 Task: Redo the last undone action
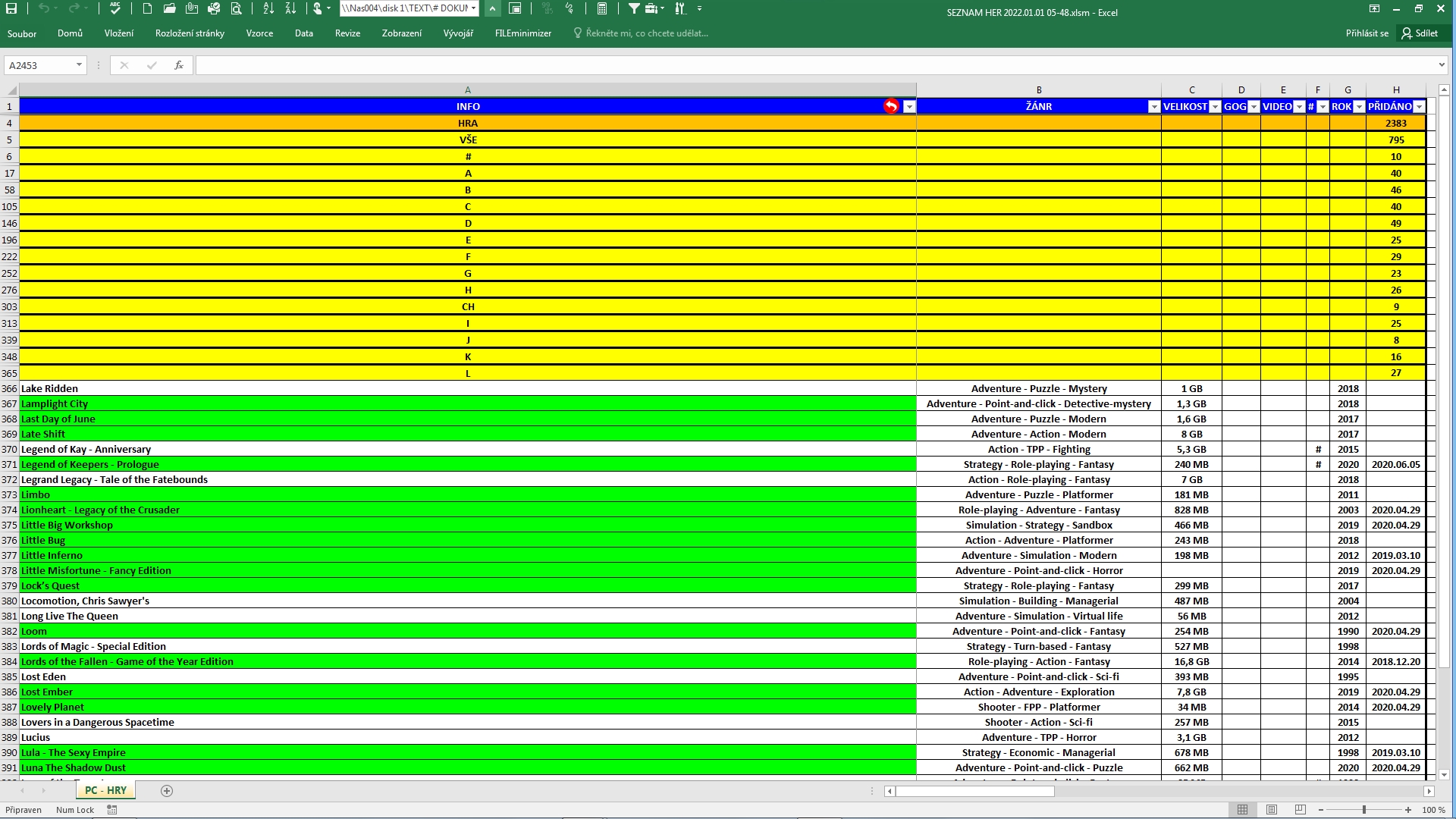point(74,9)
